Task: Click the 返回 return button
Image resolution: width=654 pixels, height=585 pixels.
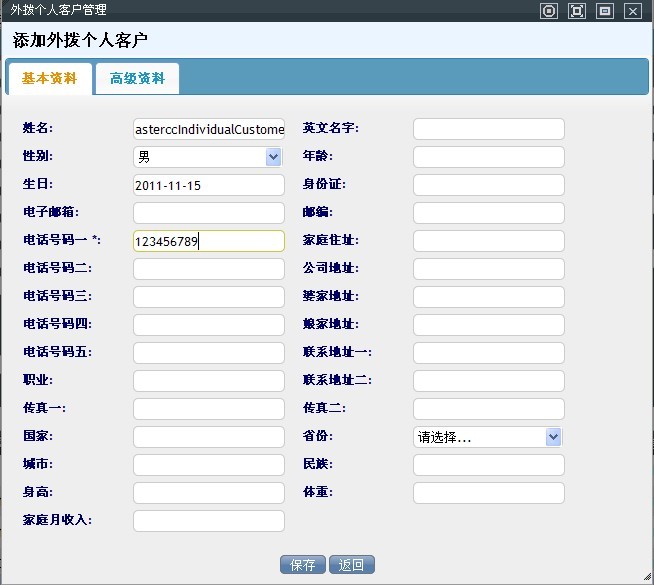Action: (x=351, y=565)
